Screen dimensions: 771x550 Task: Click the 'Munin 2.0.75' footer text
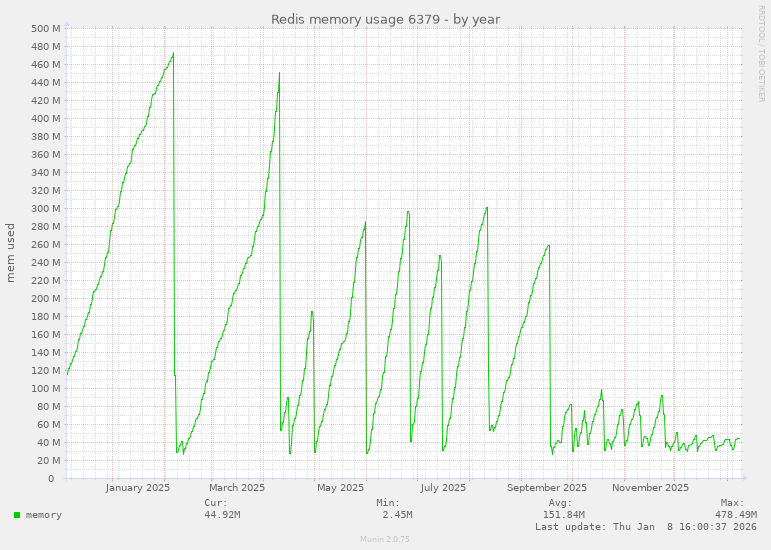385,539
